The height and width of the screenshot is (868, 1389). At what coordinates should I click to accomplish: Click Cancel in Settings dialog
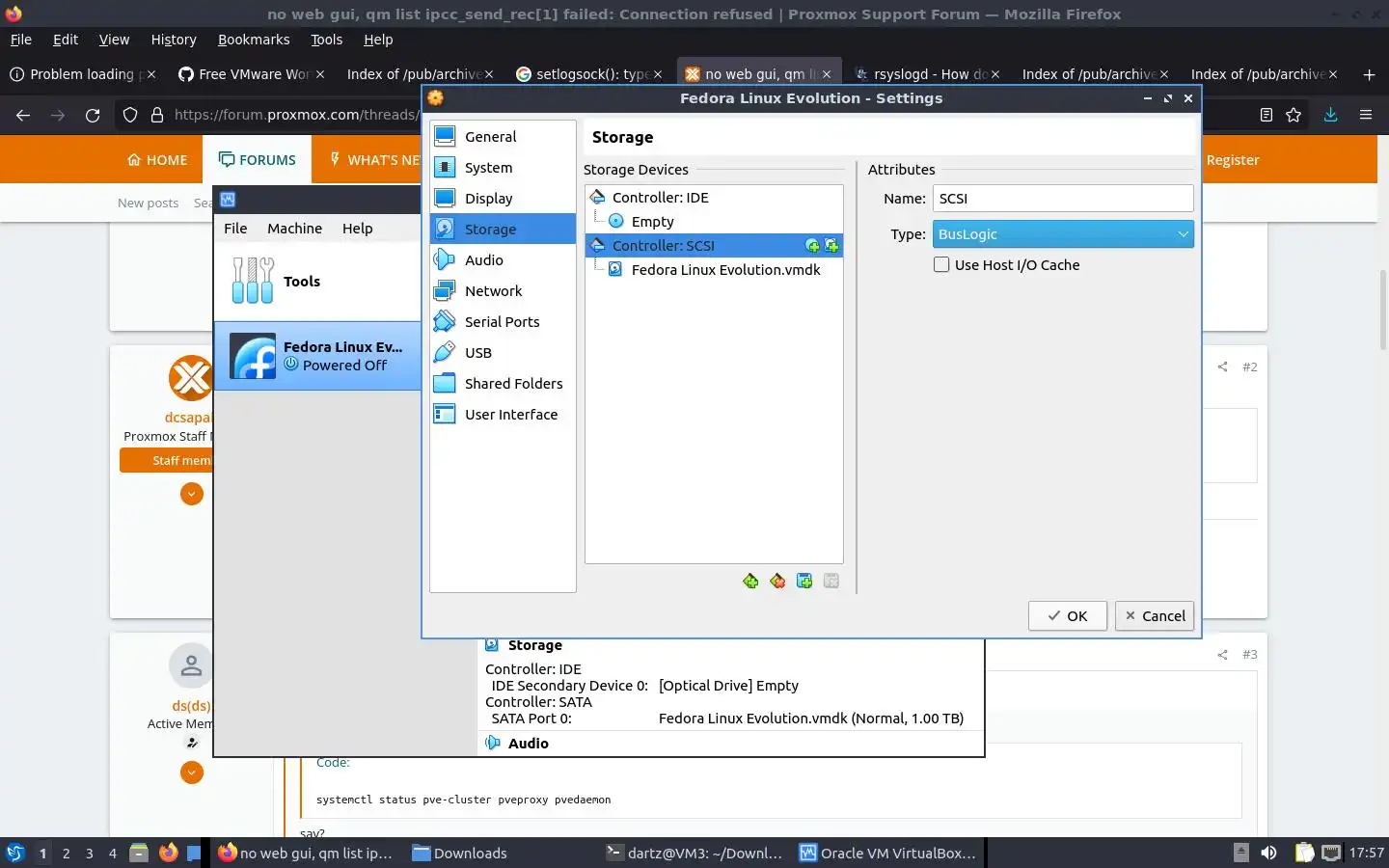pos(1155,616)
